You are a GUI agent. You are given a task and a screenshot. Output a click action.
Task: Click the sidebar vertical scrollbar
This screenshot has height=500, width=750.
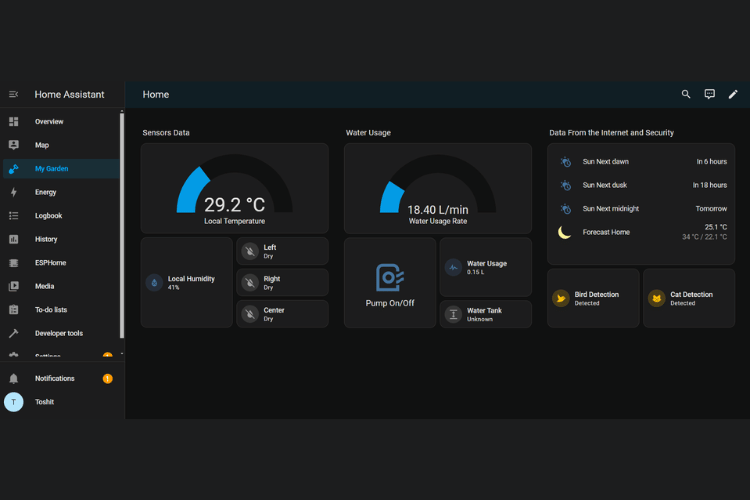click(x=121, y=225)
